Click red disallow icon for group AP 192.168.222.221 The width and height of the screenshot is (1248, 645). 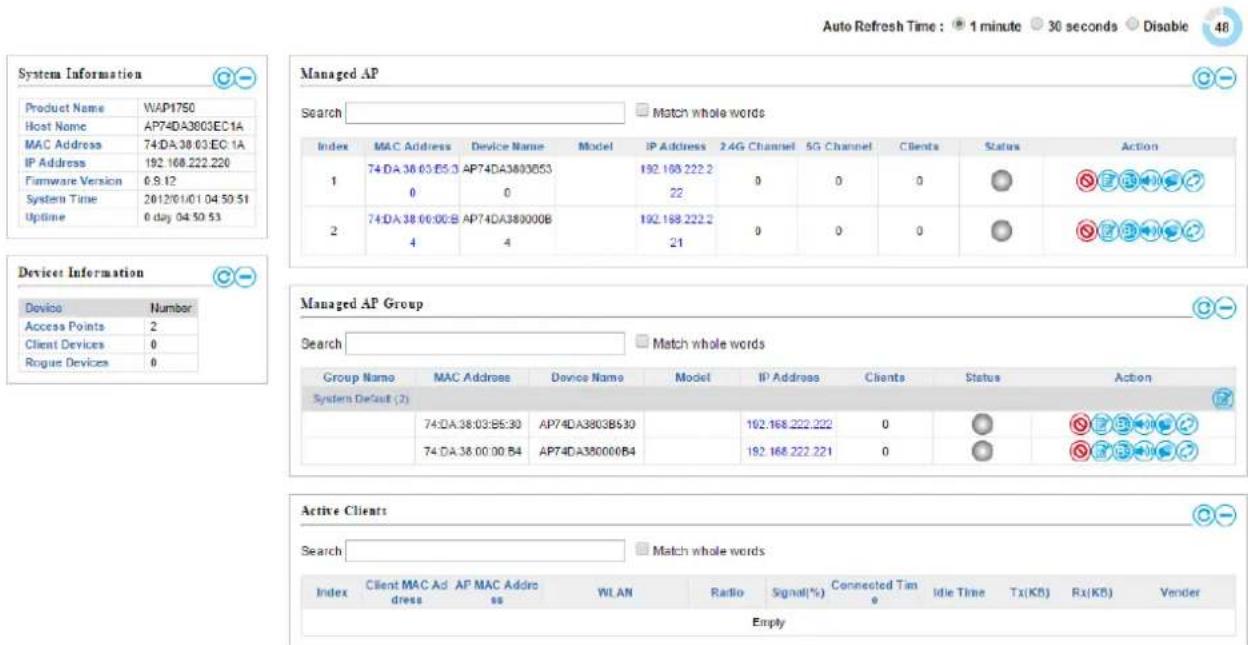1081,451
